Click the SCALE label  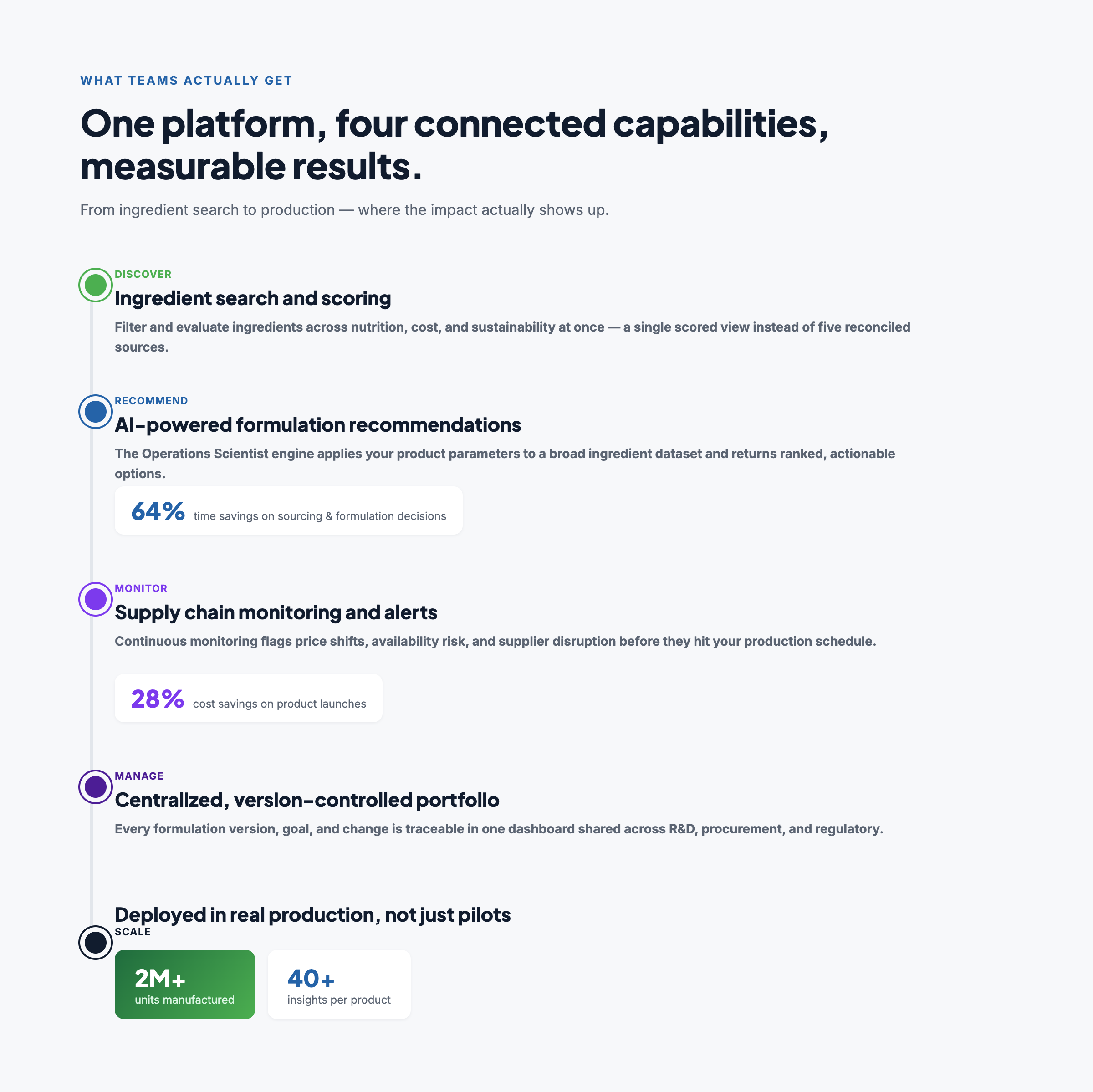click(133, 932)
